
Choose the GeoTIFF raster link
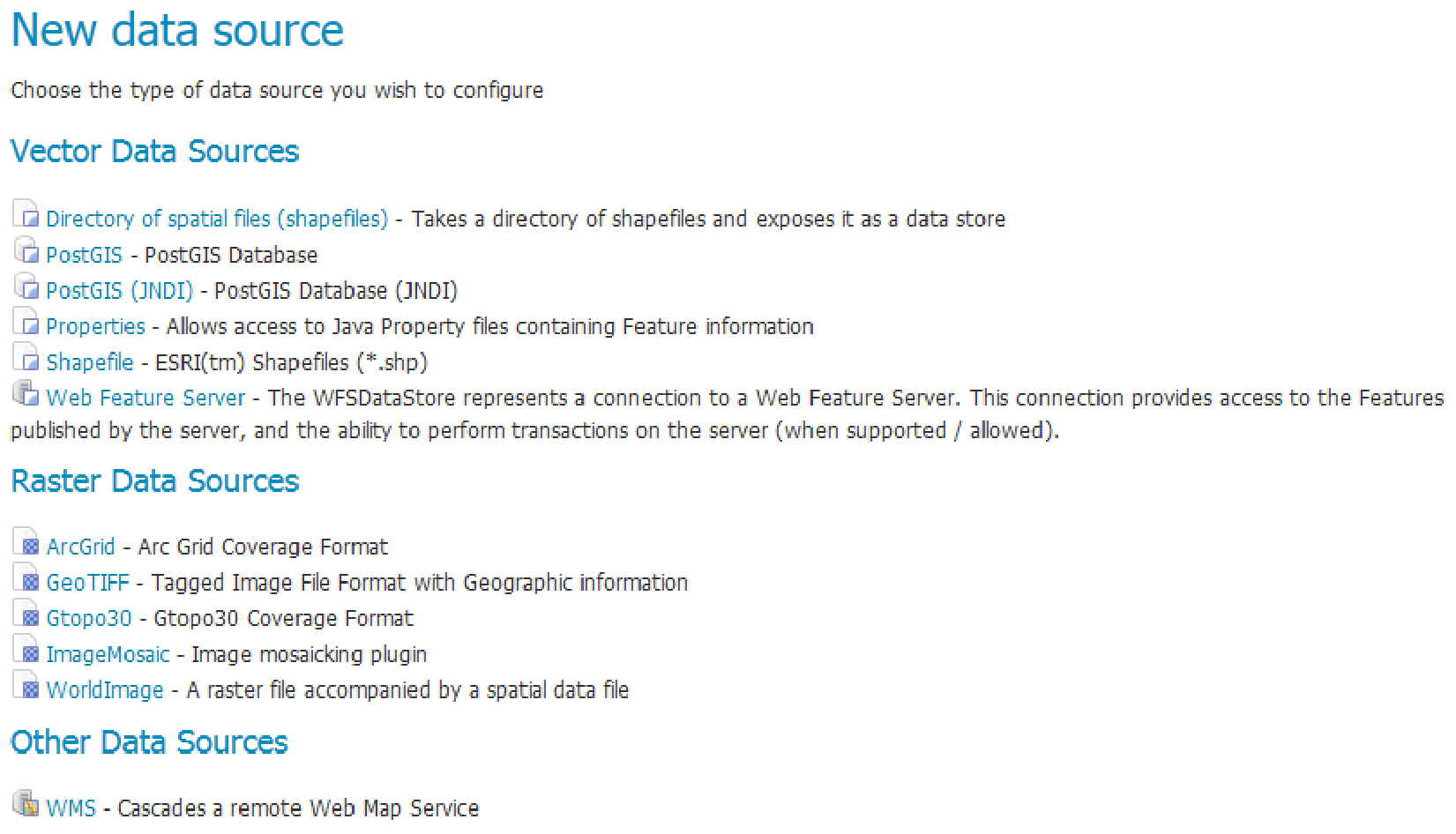pos(87,583)
